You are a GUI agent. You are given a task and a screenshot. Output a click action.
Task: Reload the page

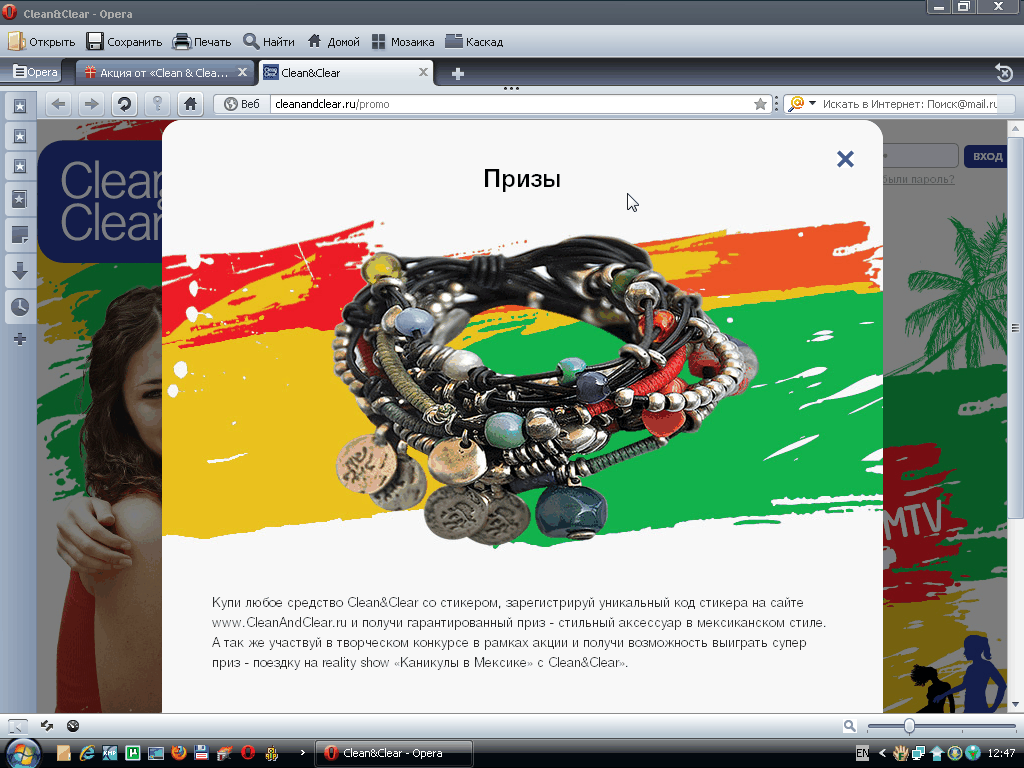click(124, 104)
